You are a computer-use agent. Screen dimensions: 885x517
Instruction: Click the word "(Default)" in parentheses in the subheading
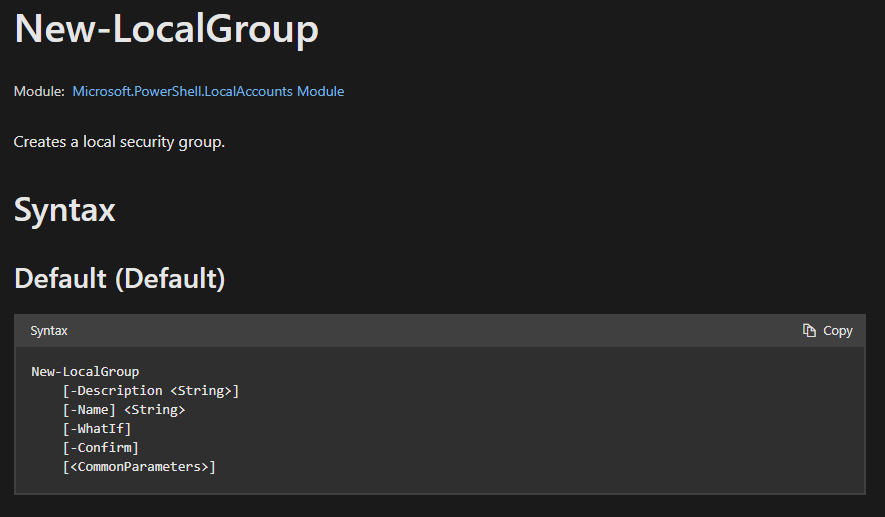point(170,278)
